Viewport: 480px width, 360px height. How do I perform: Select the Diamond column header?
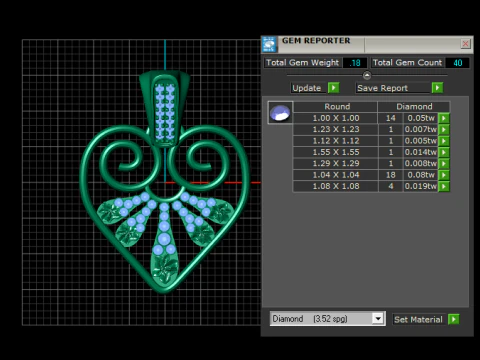[414, 107]
